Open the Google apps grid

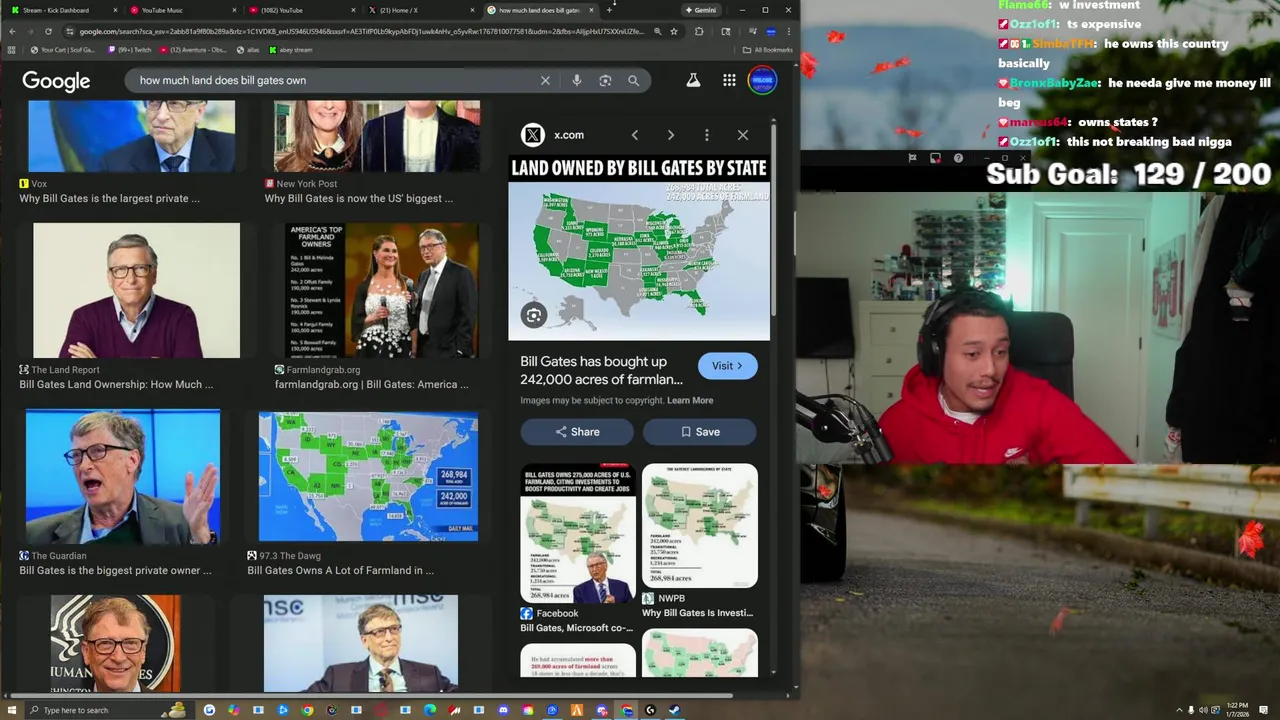pyautogui.click(x=729, y=80)
